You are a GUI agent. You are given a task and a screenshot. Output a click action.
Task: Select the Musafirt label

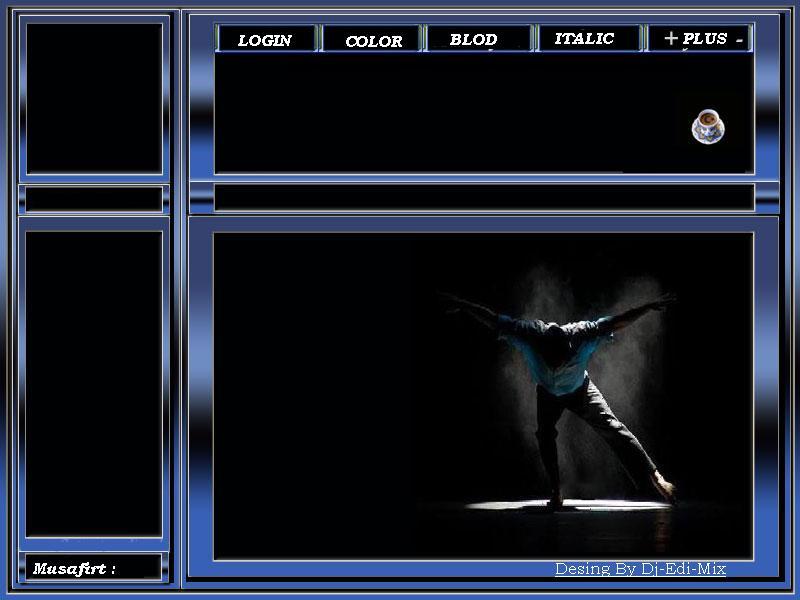tap(74, 568)
